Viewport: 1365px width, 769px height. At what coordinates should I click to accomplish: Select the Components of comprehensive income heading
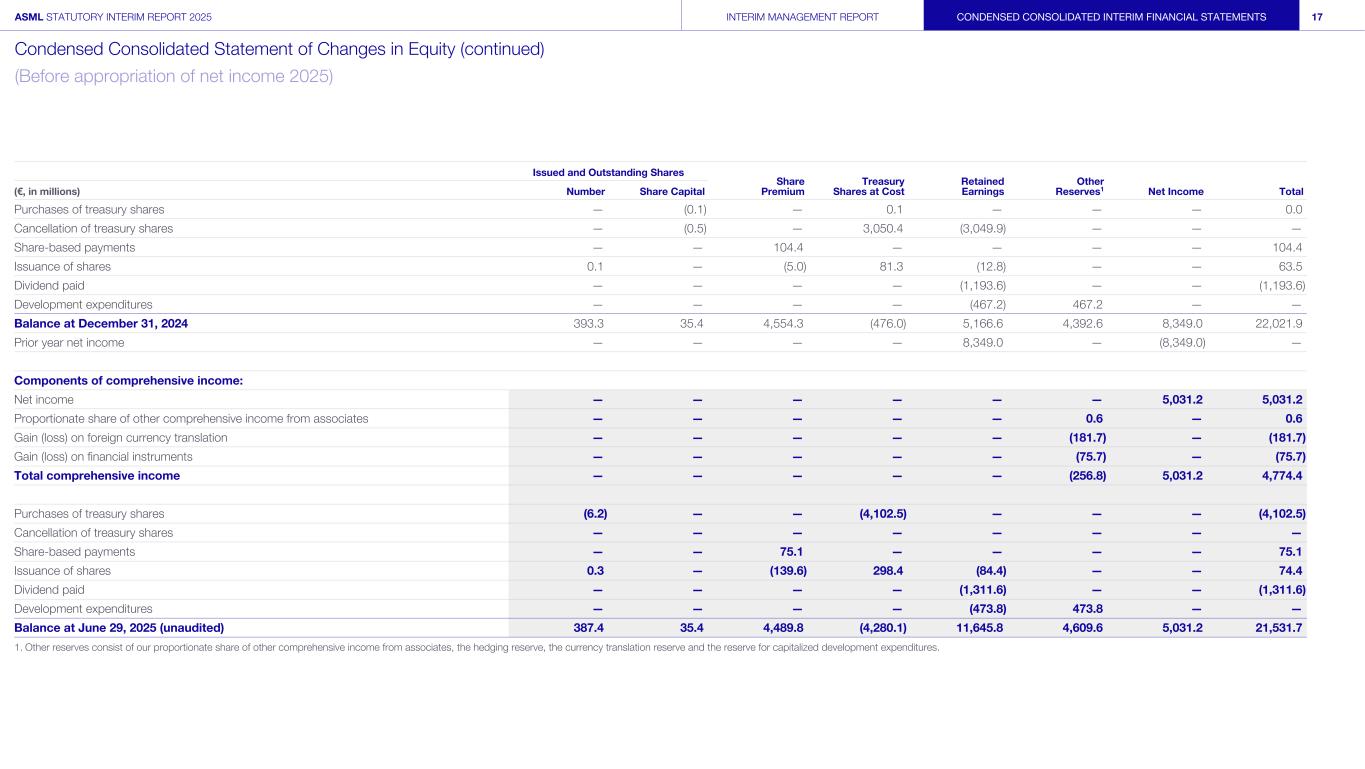tap(129, 381)
